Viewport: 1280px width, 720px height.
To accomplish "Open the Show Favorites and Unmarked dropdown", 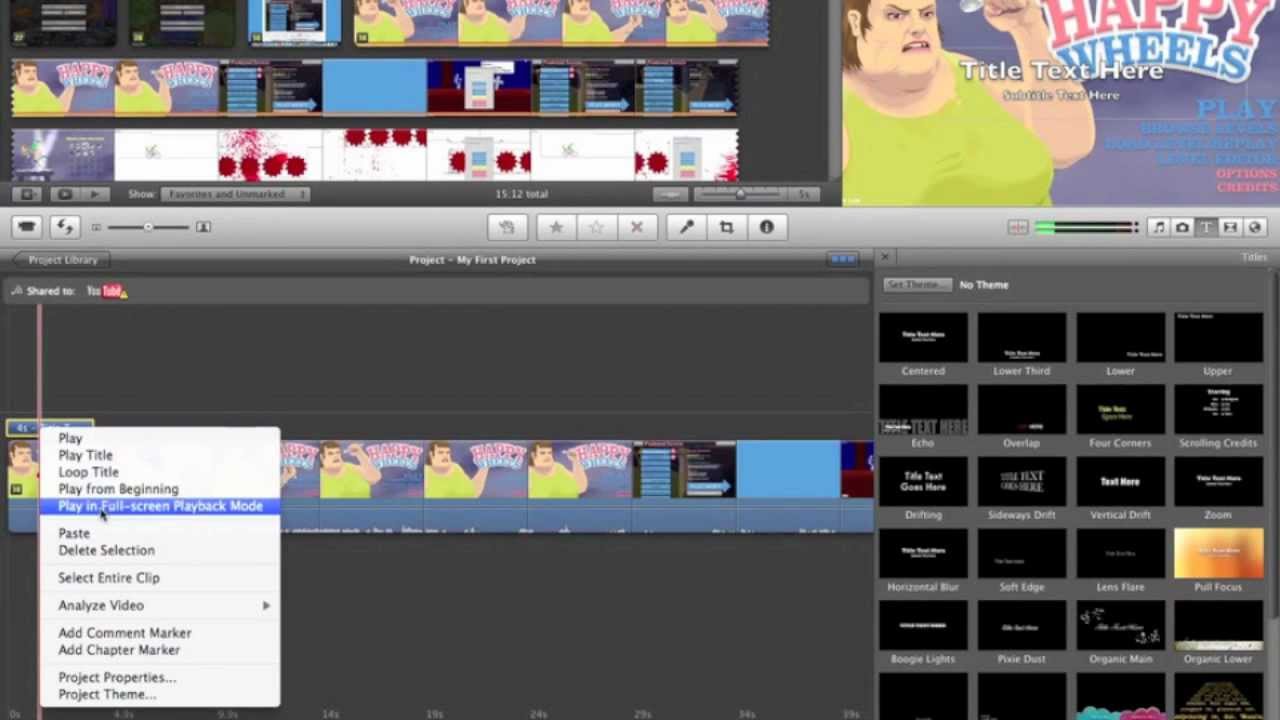I will (234, 194).
